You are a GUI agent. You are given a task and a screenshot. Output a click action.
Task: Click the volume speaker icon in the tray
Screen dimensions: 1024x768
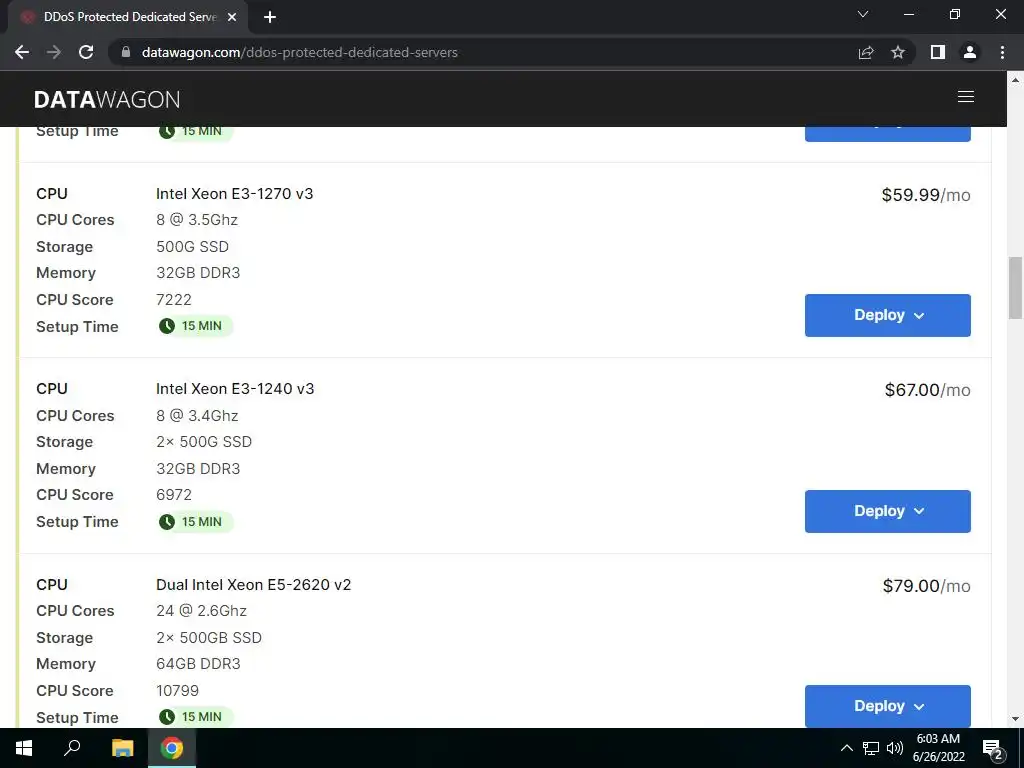pyautogui.click(x=895, y=748)
